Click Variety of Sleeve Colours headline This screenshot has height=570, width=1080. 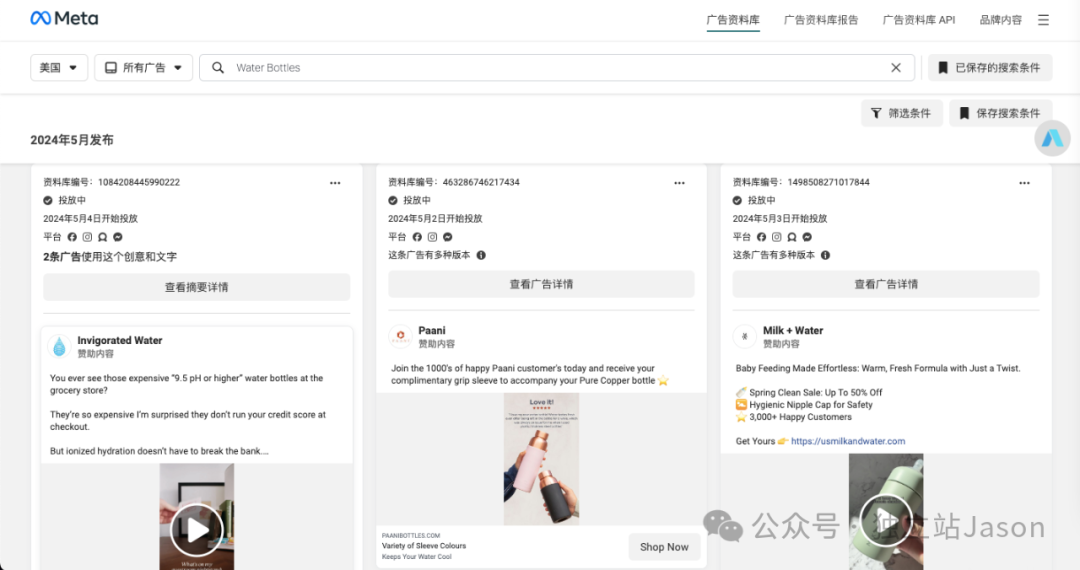tap(424, 546)
